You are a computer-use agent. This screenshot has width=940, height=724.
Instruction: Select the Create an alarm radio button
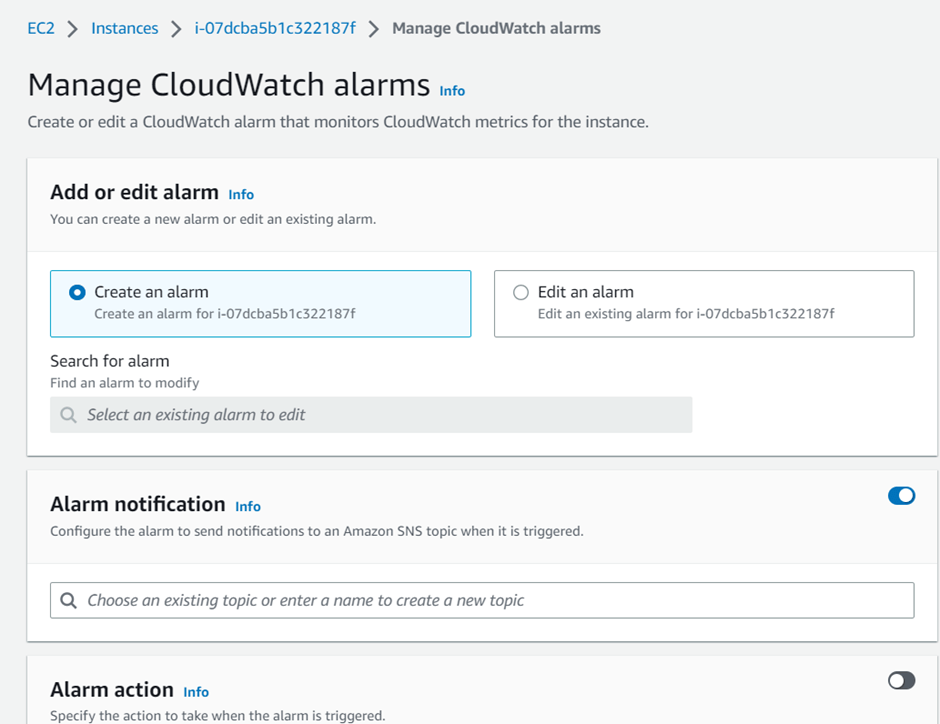[x=77, y=293]
